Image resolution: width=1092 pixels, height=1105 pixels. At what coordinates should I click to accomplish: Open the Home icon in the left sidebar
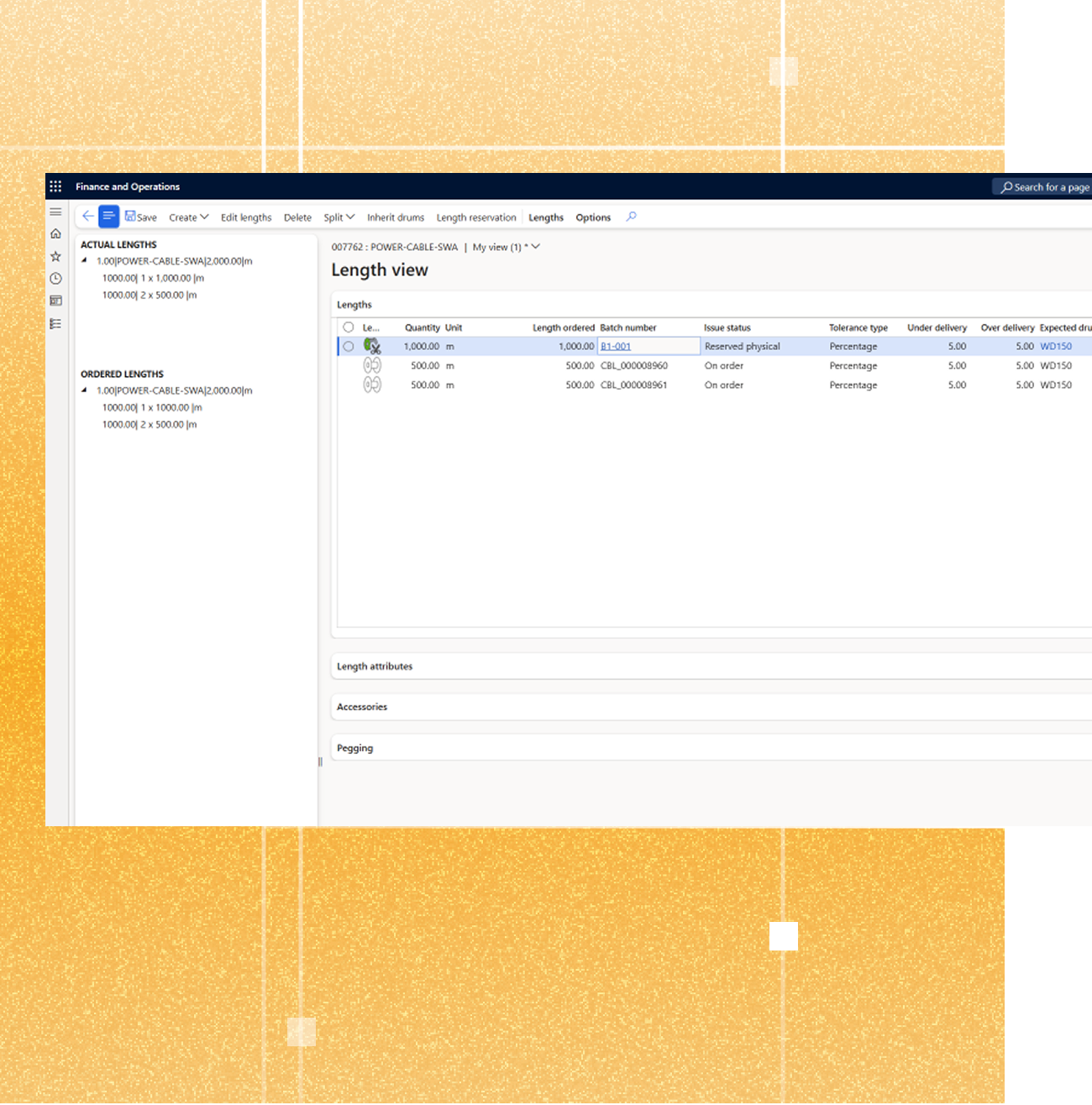(x=55, y=234)
